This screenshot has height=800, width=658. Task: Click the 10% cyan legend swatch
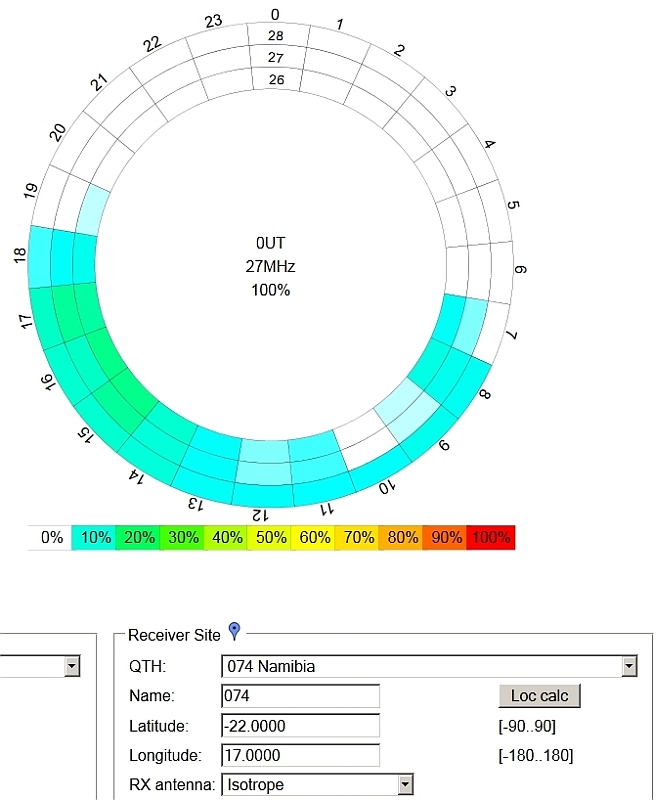[95, 537]
